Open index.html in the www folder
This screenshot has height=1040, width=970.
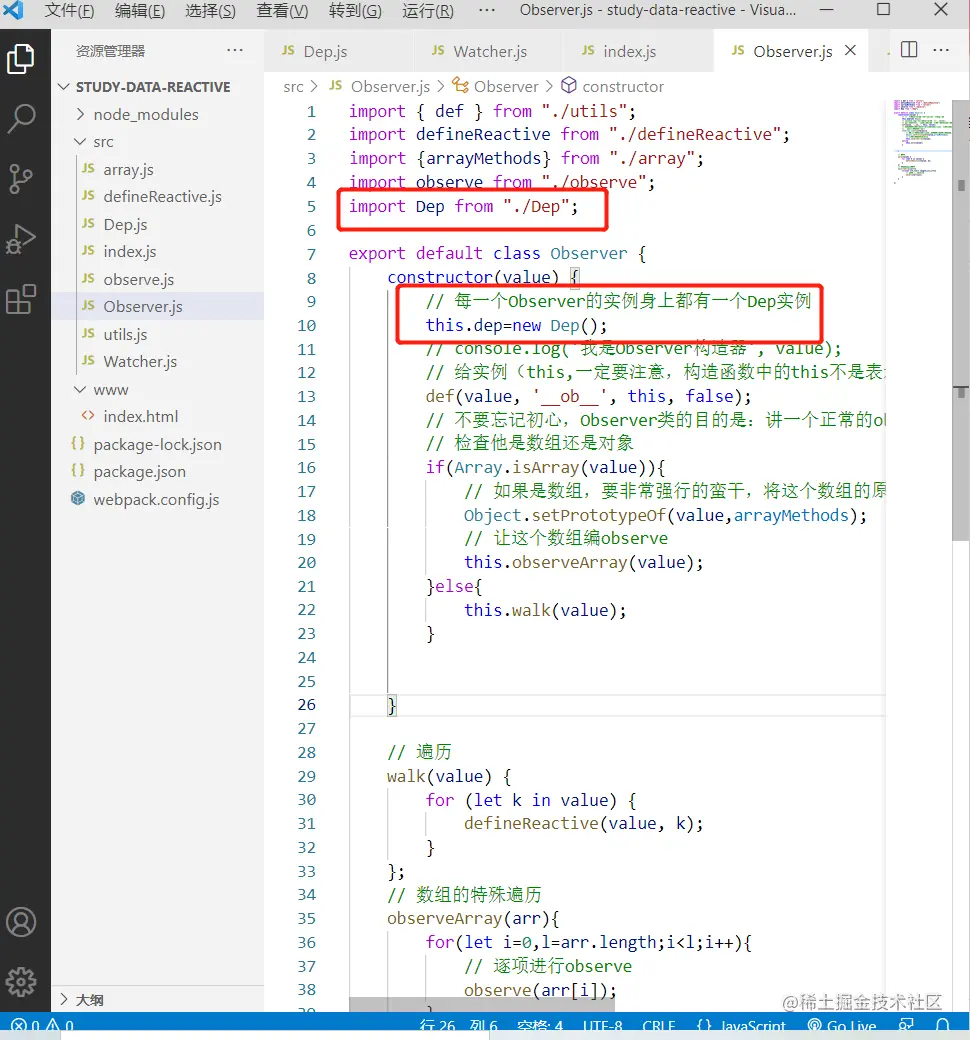(158, 417)
